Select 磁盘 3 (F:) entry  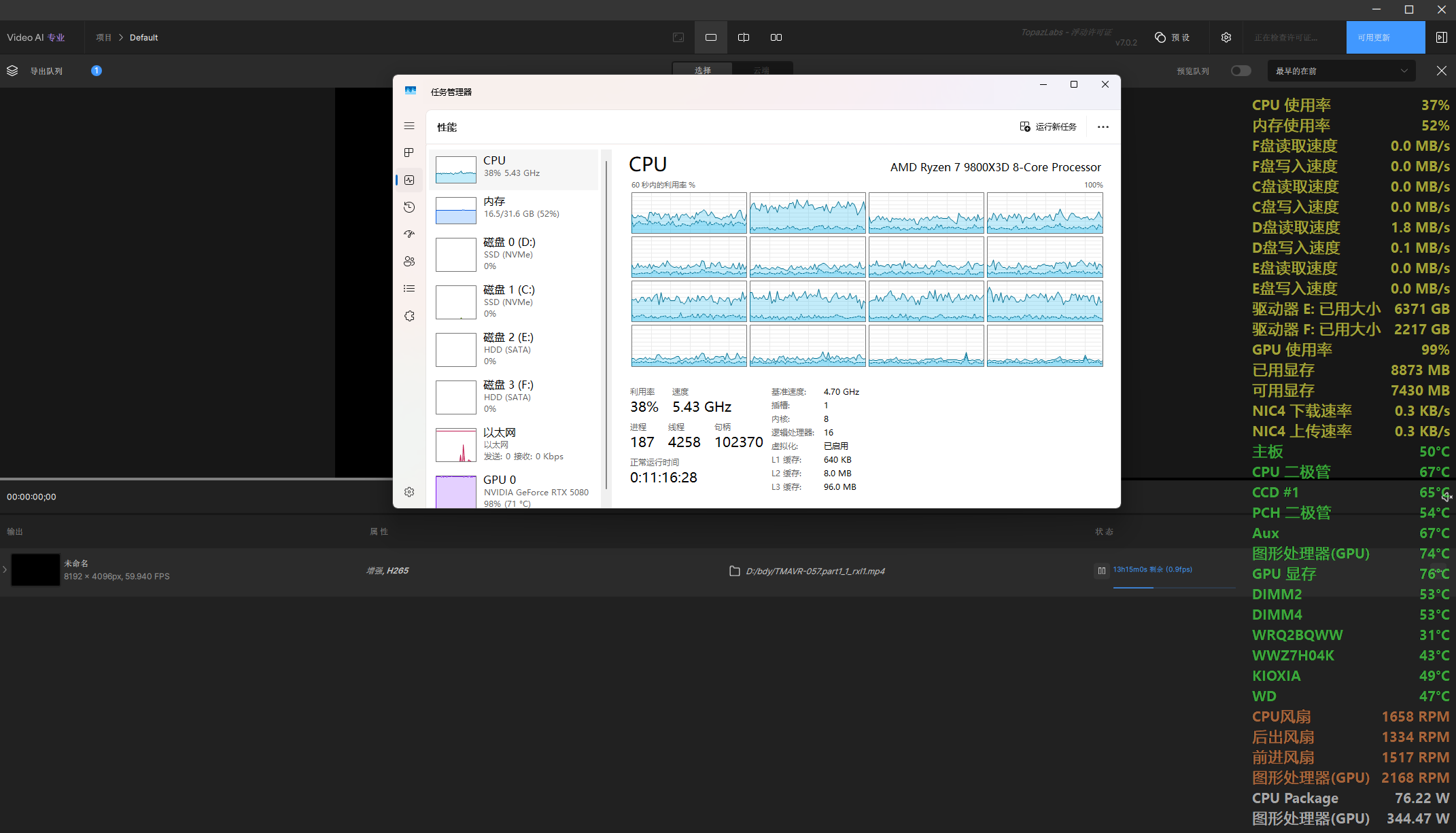515,397
